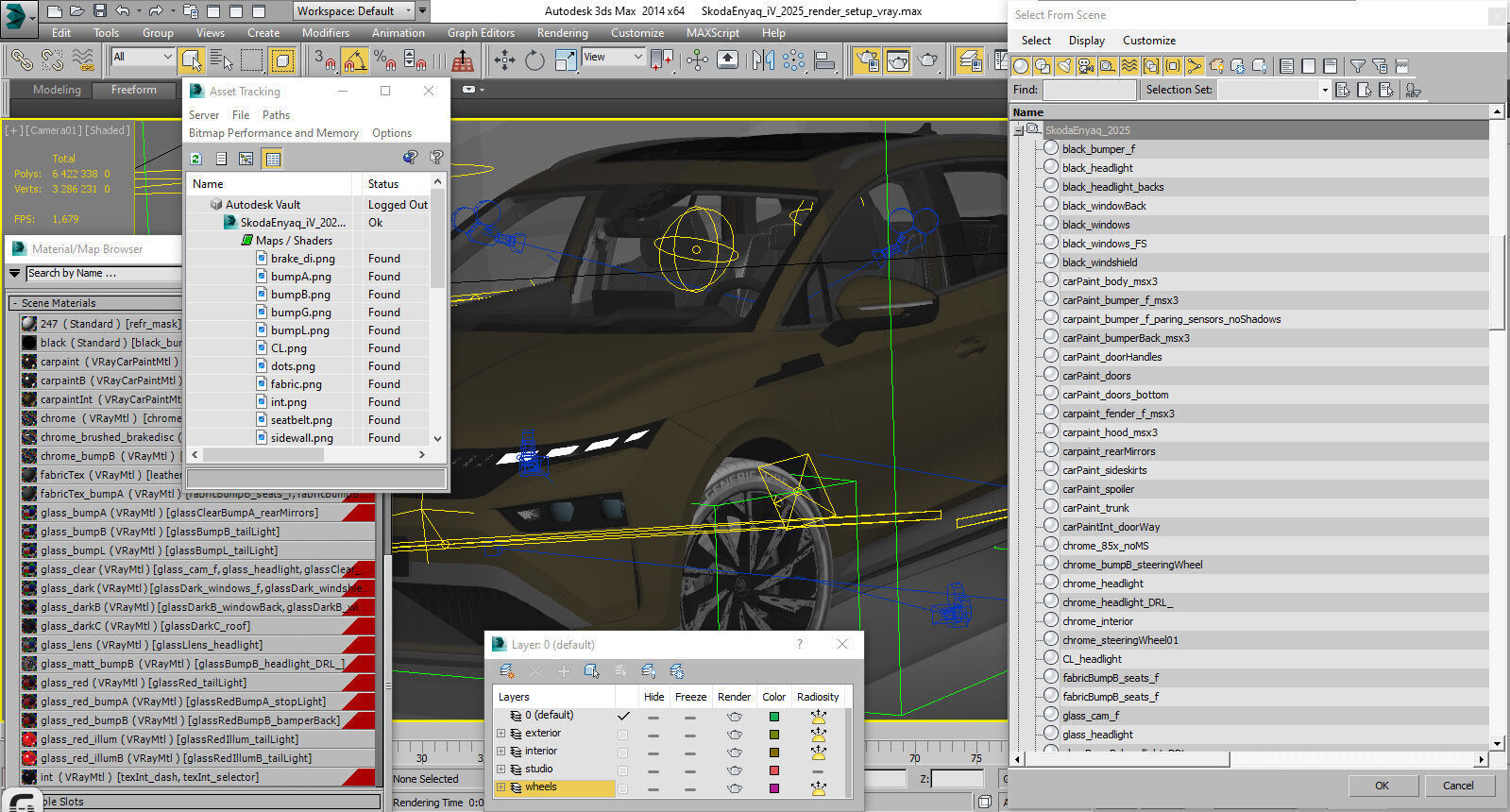This screenshot has height=812, width=1510.
Task: Collapse the SkodaEnyaq_2025 tree root
Action: click(1018, 130)
